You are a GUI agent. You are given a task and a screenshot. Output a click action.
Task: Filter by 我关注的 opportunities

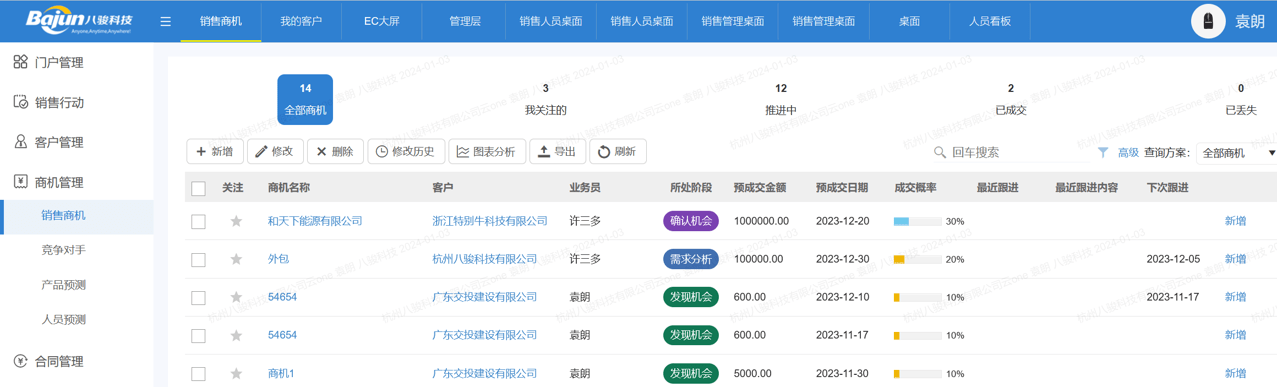point(545,99)
